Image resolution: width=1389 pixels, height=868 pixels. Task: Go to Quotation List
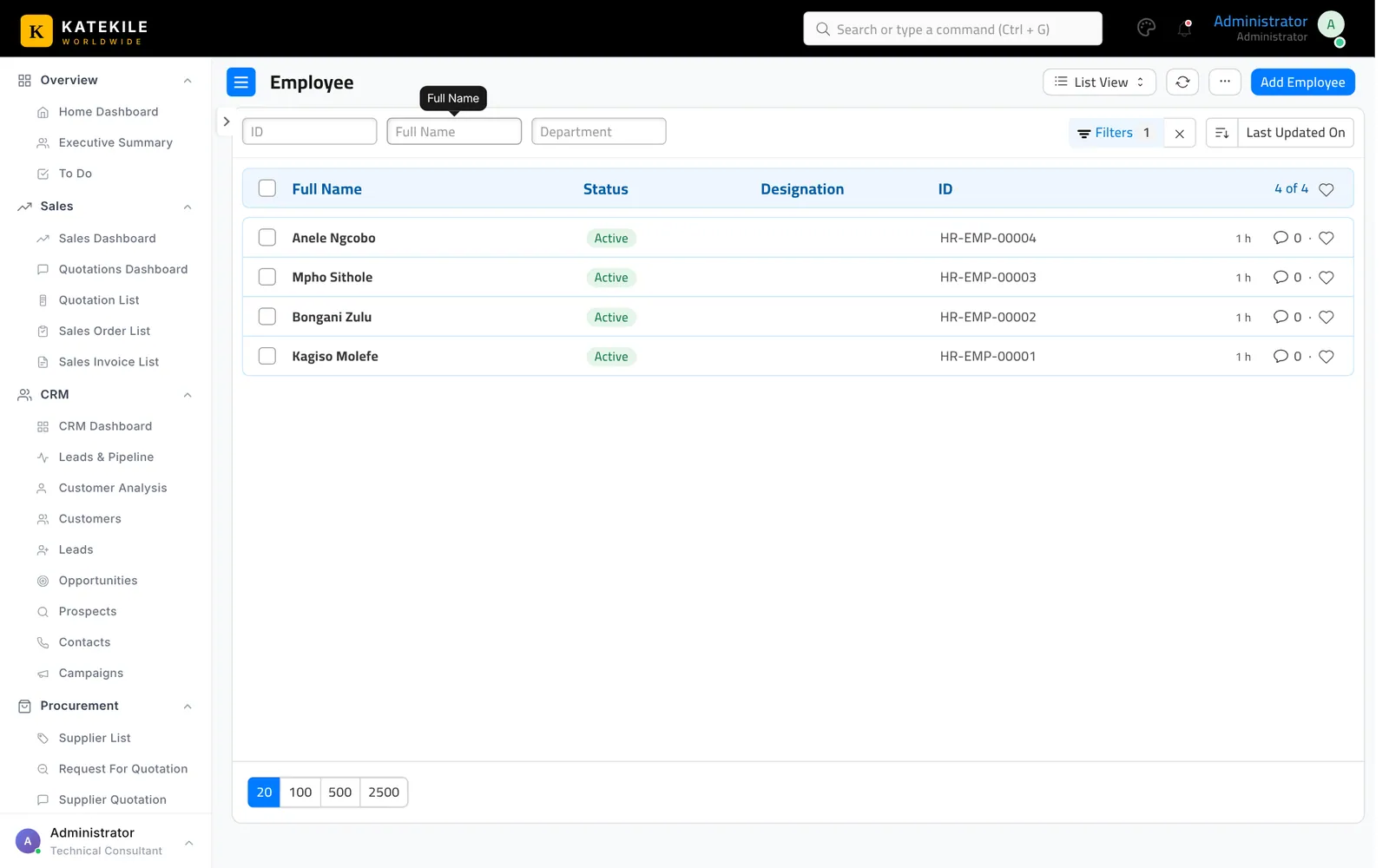pyautogui.click(x=99, y=300)
